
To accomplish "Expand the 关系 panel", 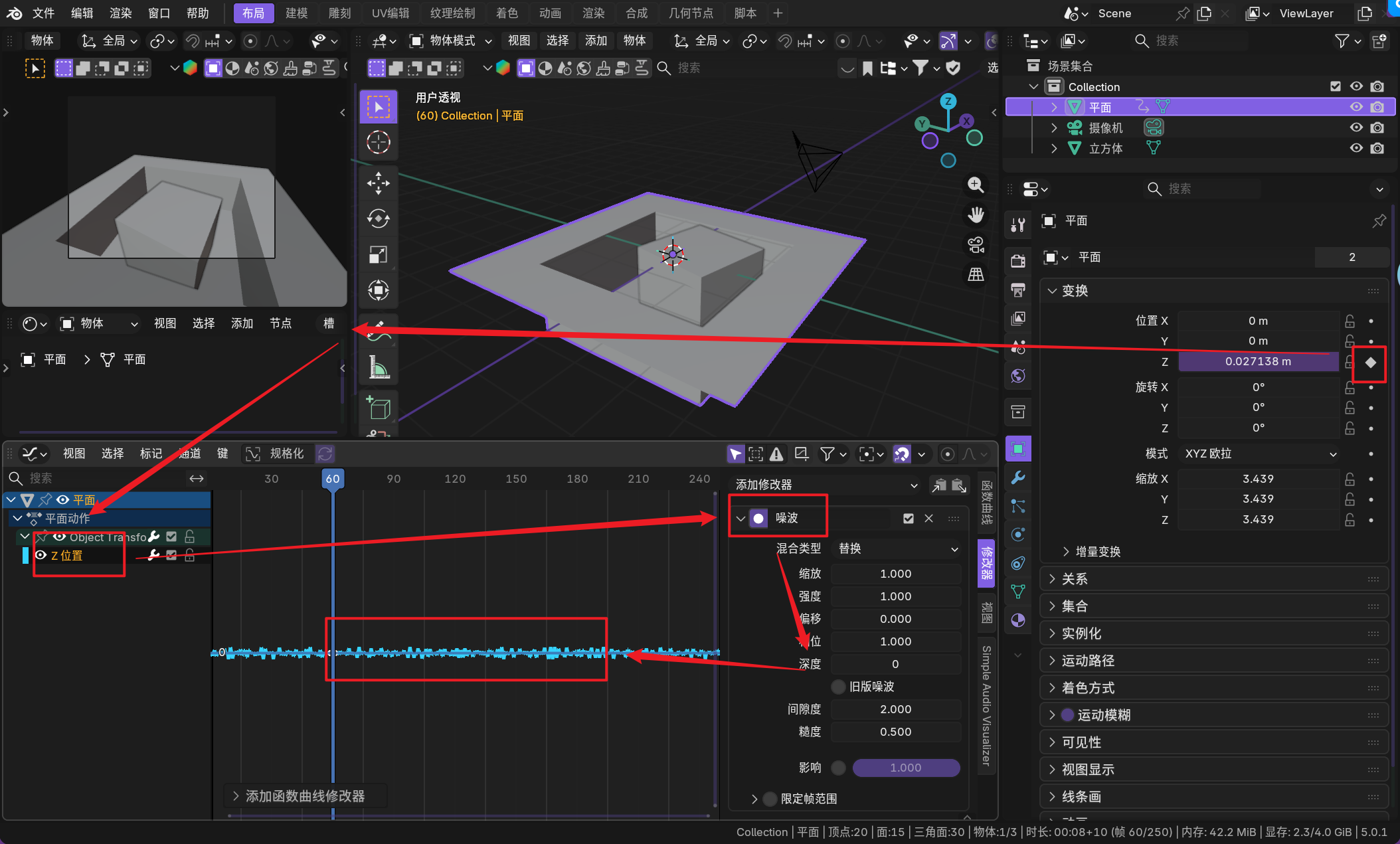I will click(1074, 579).
